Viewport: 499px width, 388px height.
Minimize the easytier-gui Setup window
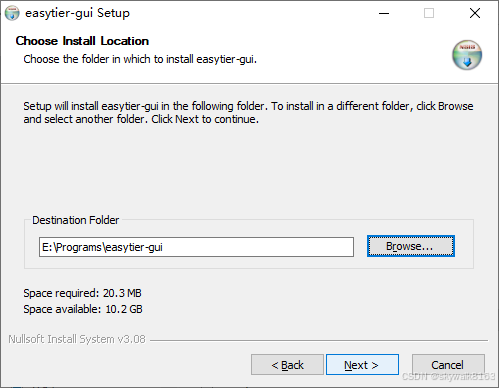pos(384,13)
